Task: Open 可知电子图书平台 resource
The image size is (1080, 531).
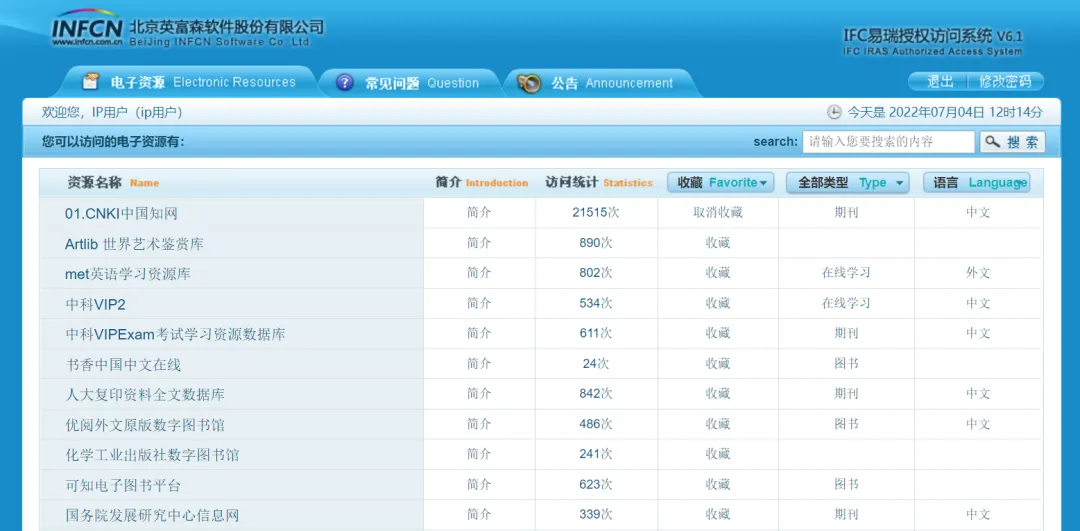Action: point(123,486)
